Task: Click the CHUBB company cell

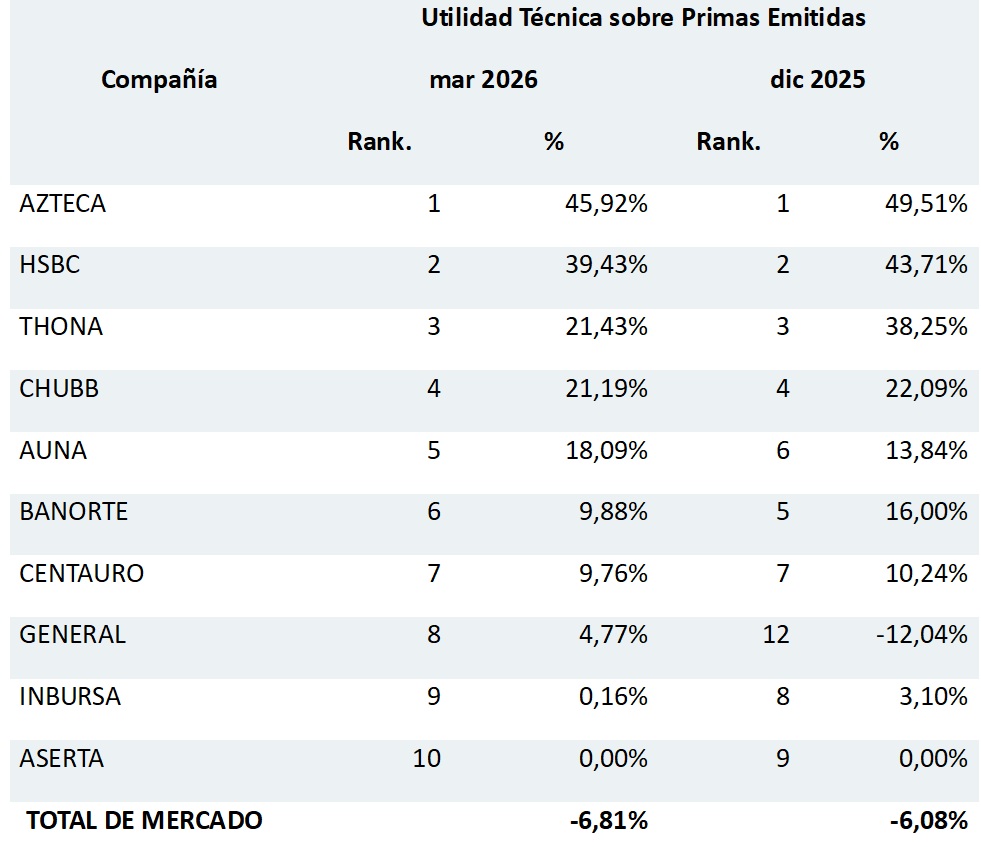Action: (x=59, y=388)
